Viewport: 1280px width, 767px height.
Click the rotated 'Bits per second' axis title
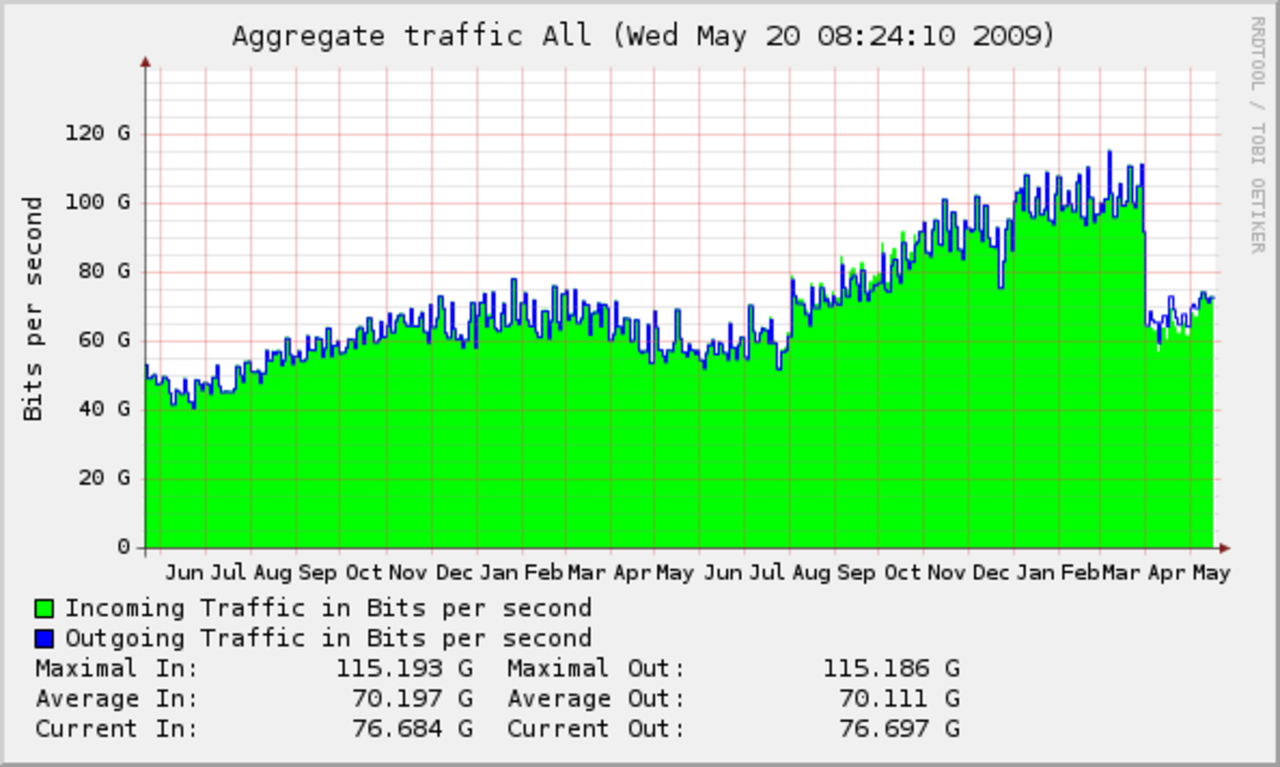(x=33, y=308)
